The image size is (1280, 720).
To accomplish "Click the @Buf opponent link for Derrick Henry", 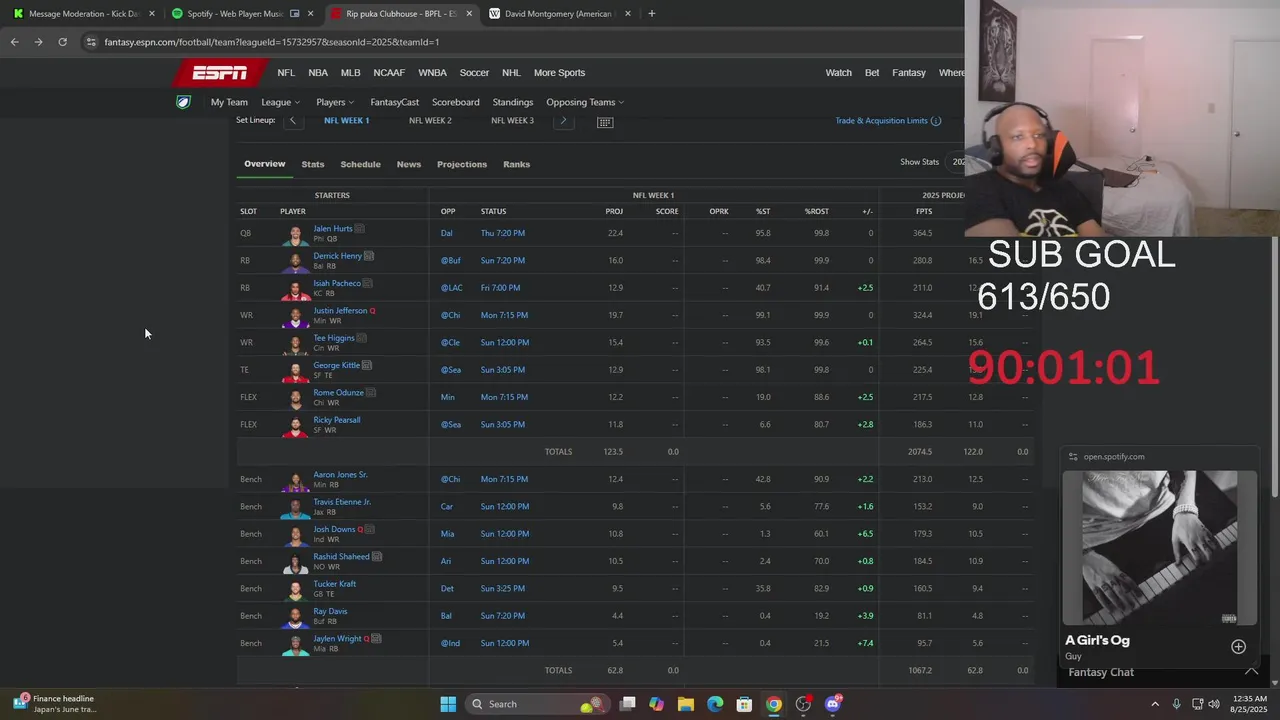I will [450, 260].
